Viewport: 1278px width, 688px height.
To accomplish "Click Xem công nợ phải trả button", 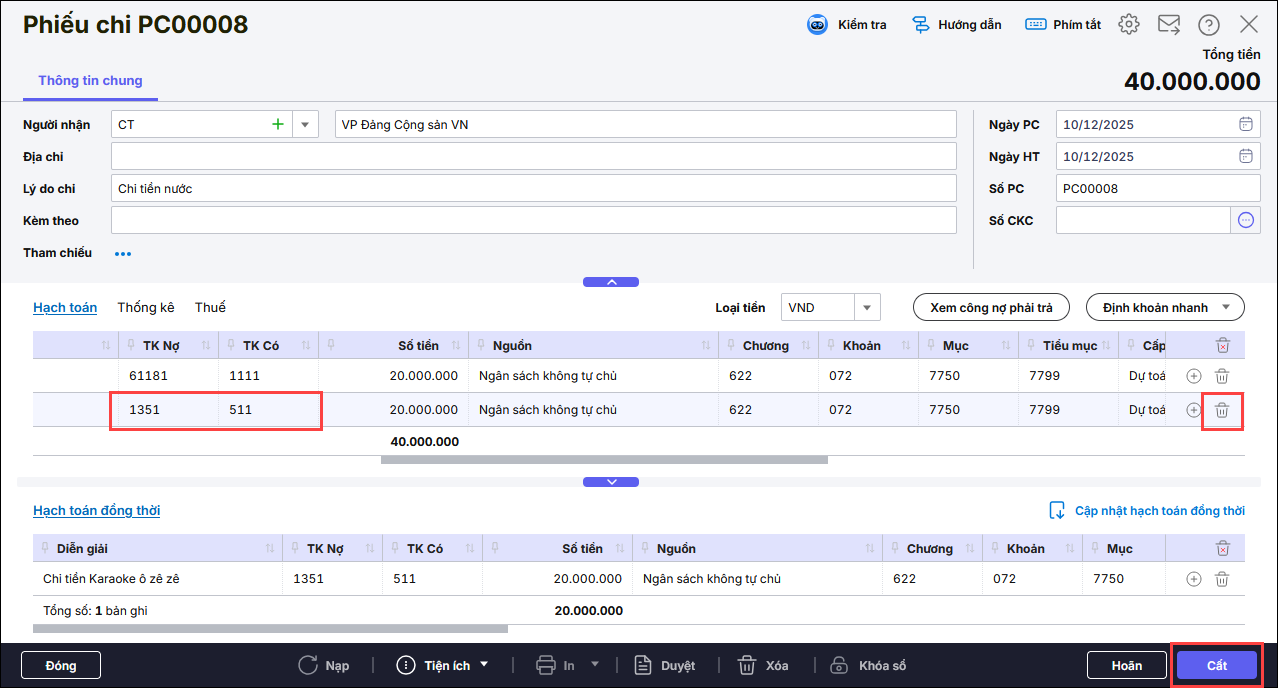I will click(x=991, y=308).
